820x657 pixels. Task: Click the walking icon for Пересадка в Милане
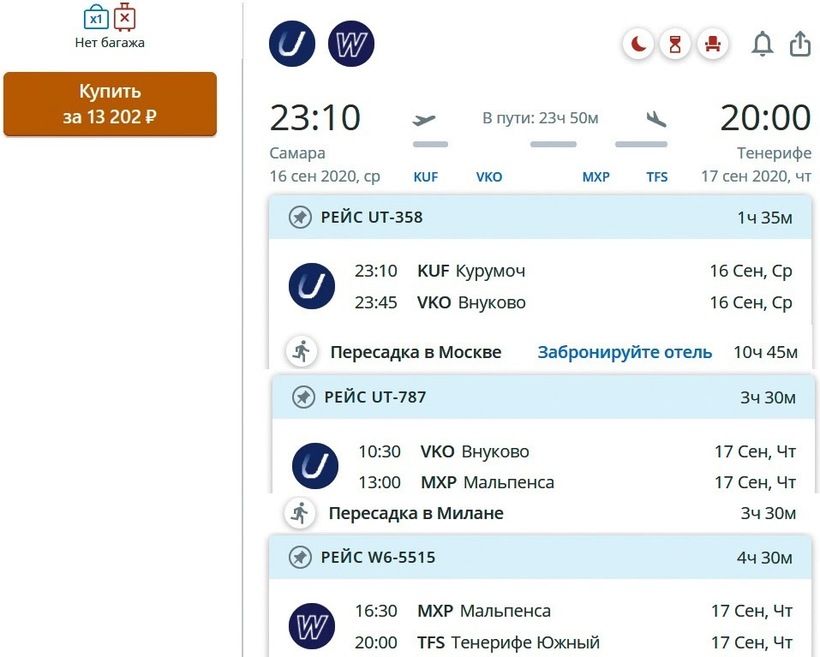(x=299, y=513)
